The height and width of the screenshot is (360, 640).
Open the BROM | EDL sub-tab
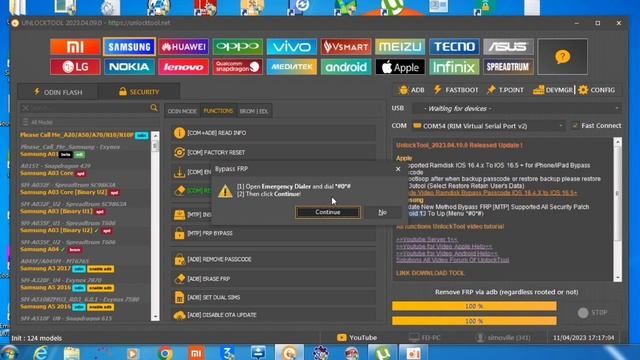point(254,111)
